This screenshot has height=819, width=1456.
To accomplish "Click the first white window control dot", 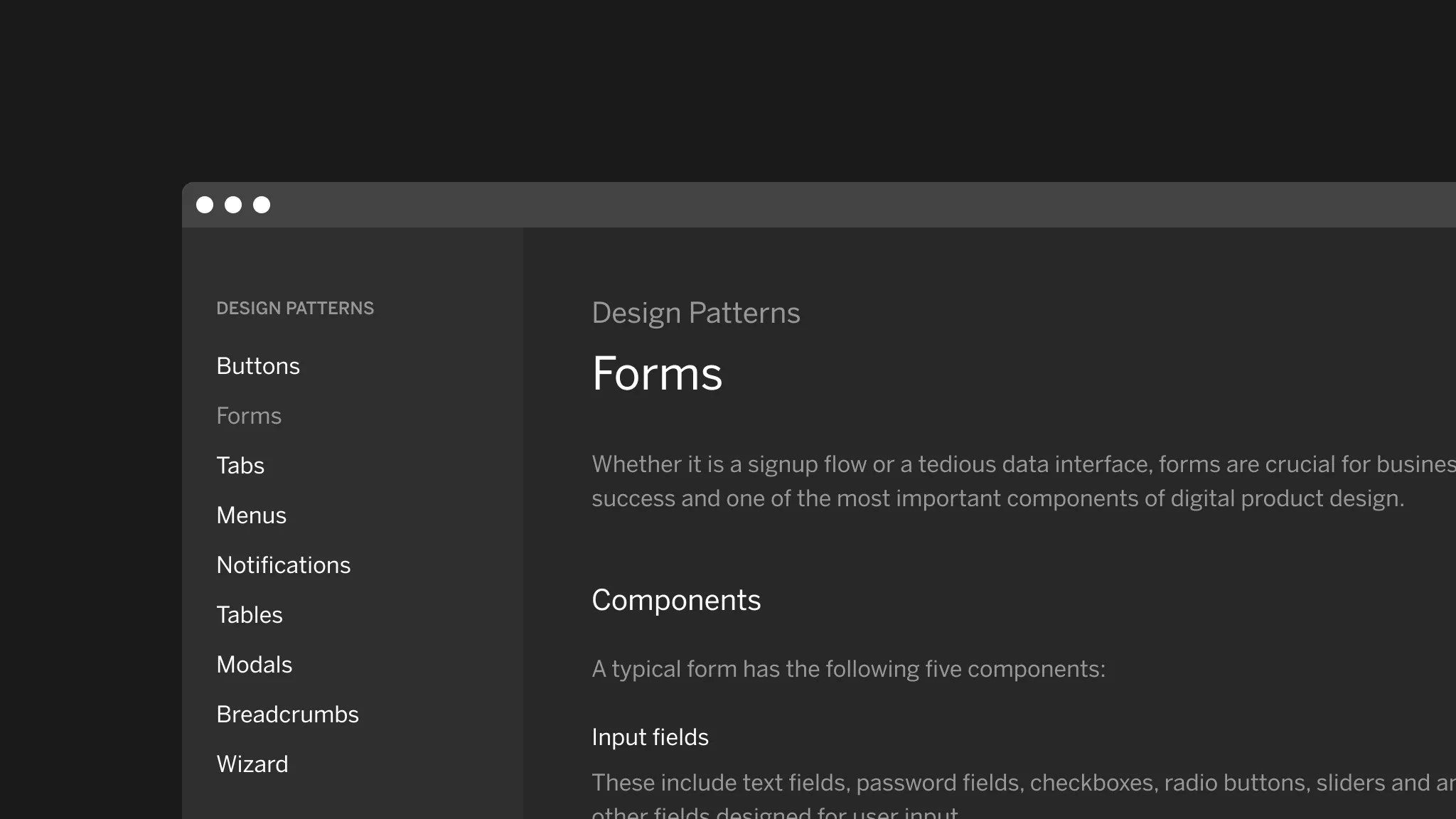I will pyautogui.click(x=205, y=205).
